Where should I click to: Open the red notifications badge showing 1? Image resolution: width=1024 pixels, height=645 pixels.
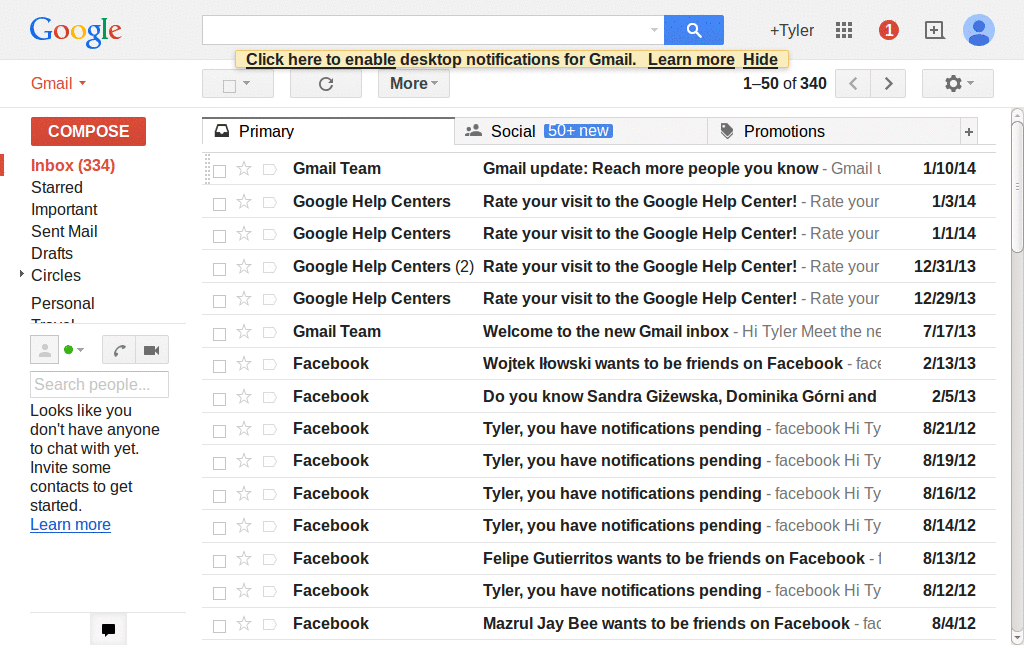coord(888,30)
